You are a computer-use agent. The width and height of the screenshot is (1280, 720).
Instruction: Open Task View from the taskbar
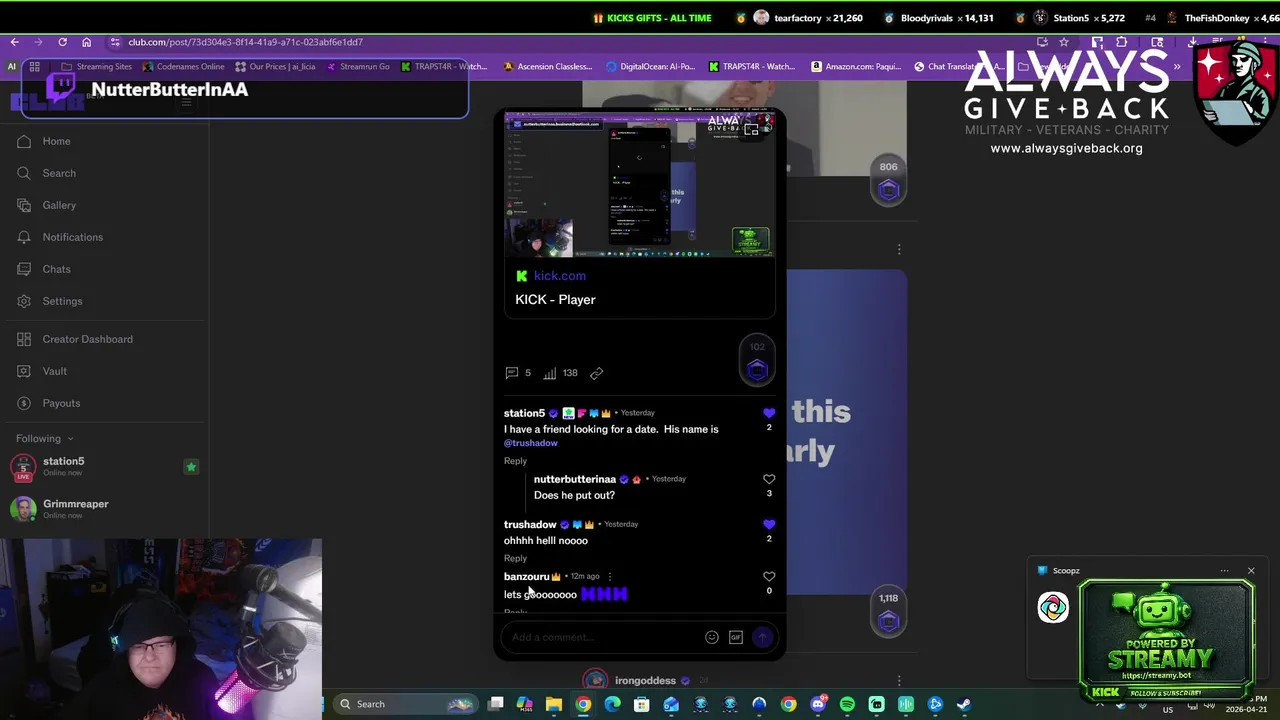[495, 704]
